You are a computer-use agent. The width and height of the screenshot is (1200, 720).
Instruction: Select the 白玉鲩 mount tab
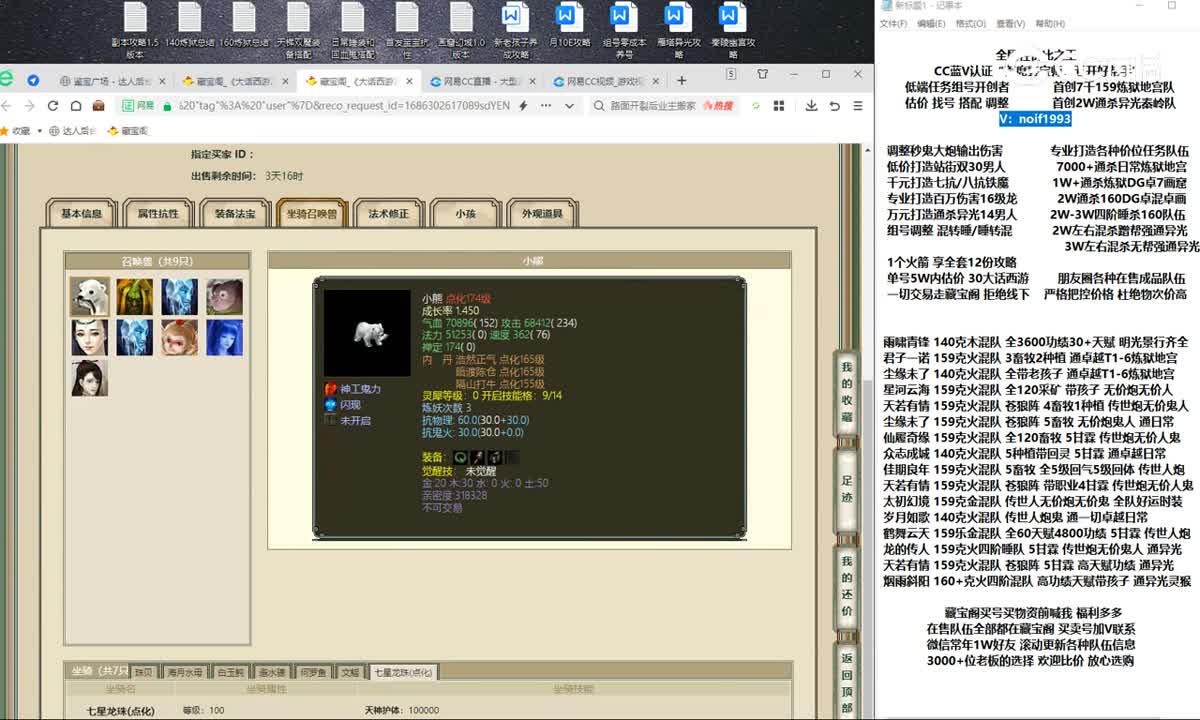pyautogui.click(x=231, y=672)
